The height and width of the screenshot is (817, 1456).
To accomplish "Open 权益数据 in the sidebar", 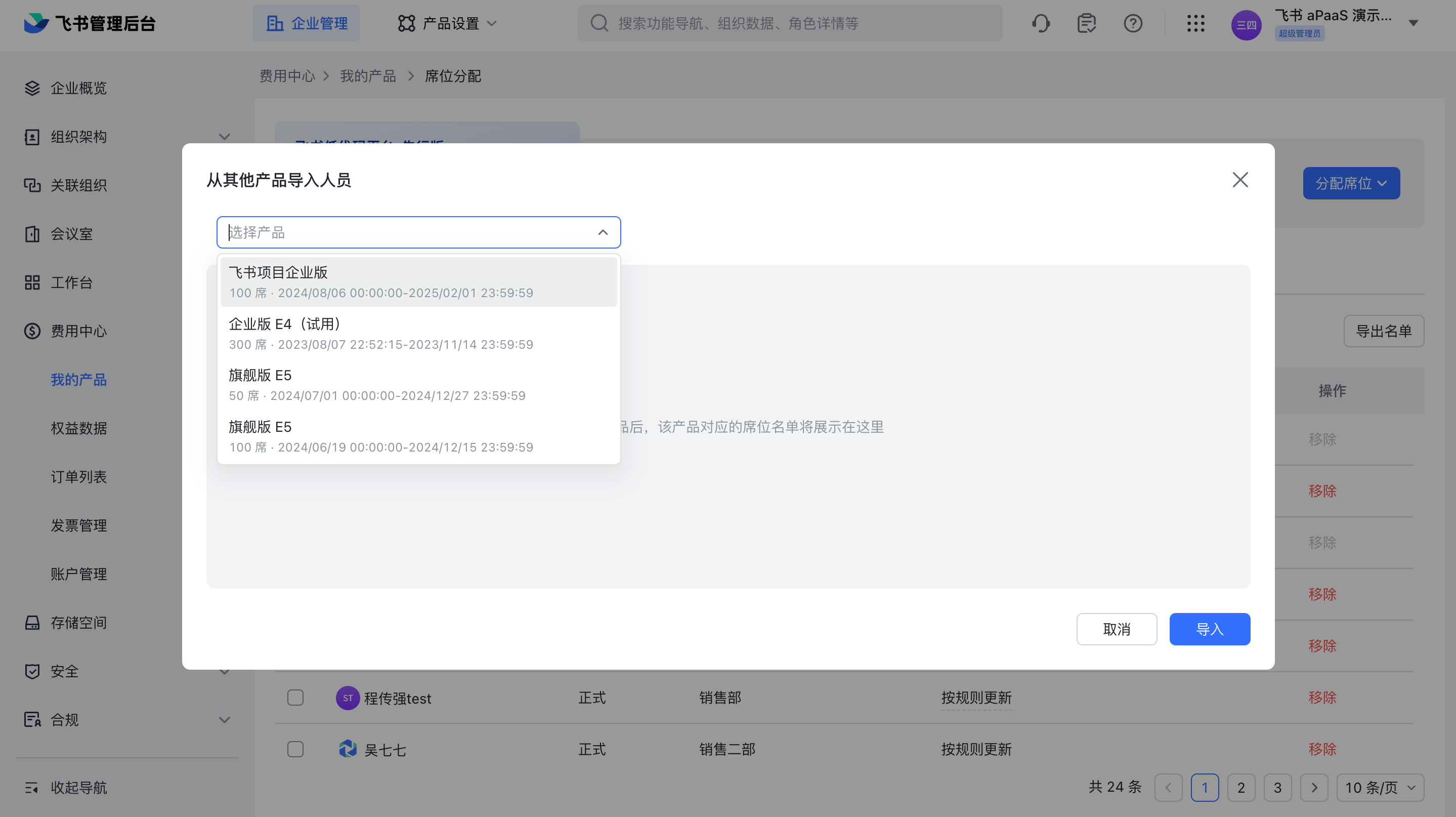I will (x=78, y=429).
